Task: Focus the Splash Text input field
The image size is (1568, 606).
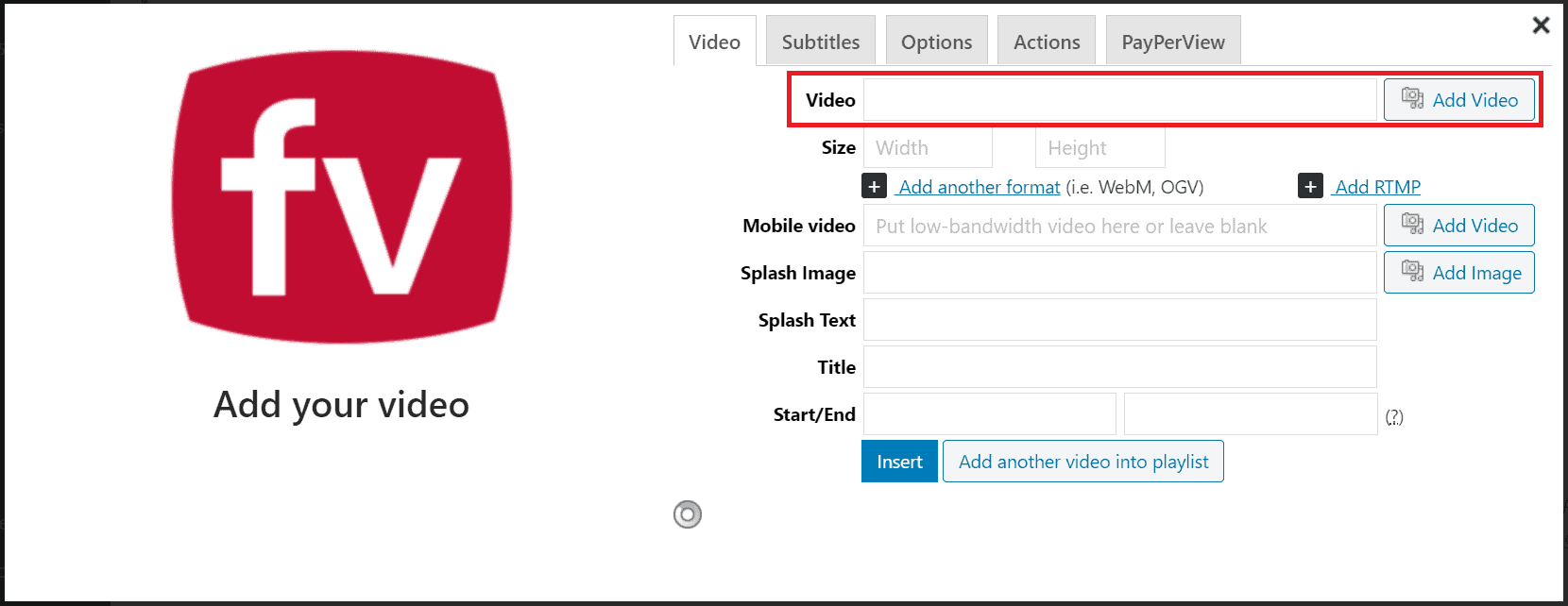Action: pos(1120,319)
